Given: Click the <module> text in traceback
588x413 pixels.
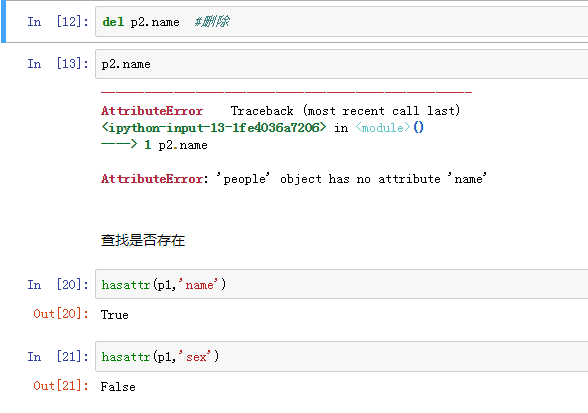Looking at the screenshot, I should [383, 128].
